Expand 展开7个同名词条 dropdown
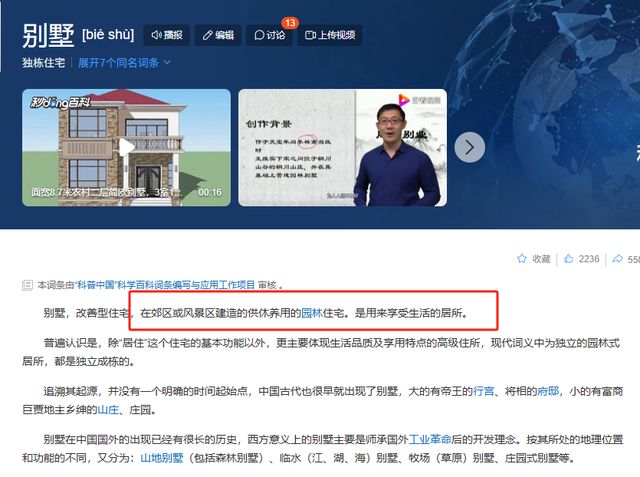The height and width of the screenshot is (477, 640). [124, 63]
